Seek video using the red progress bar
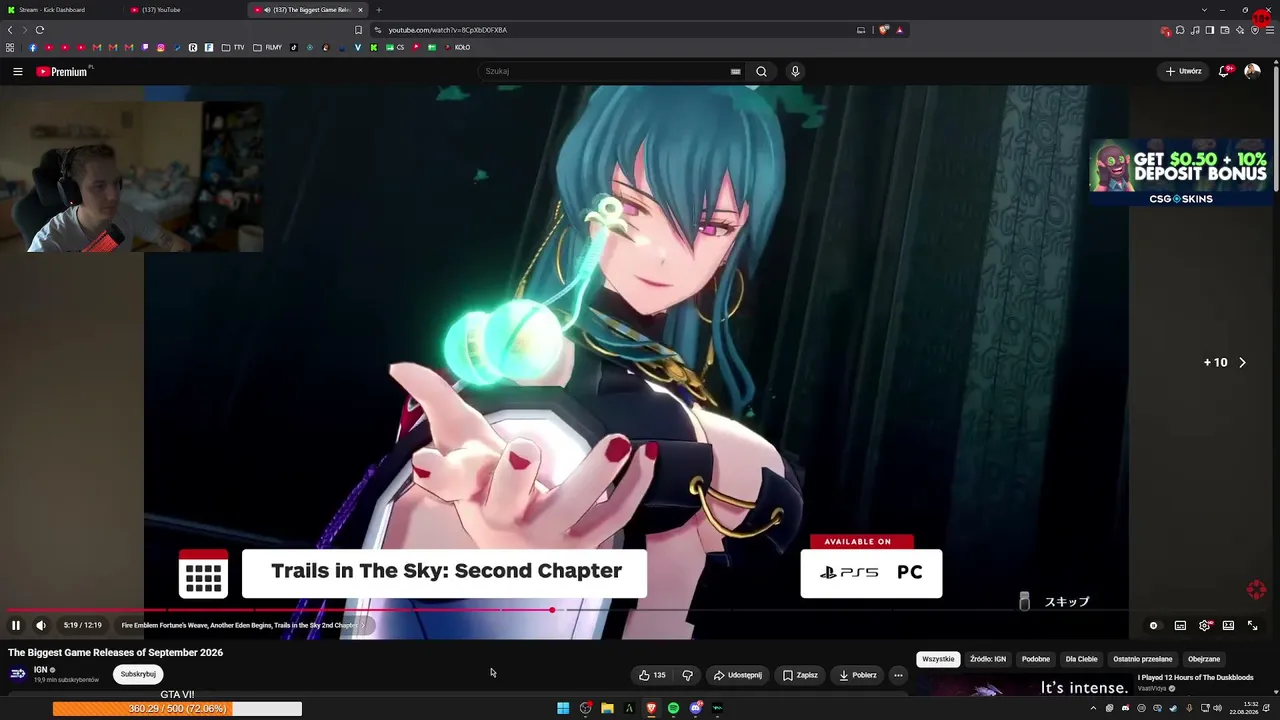Image resolution: width=1280 pixels, height=720 pixels. pyautogui.click(x=640, y=609)
